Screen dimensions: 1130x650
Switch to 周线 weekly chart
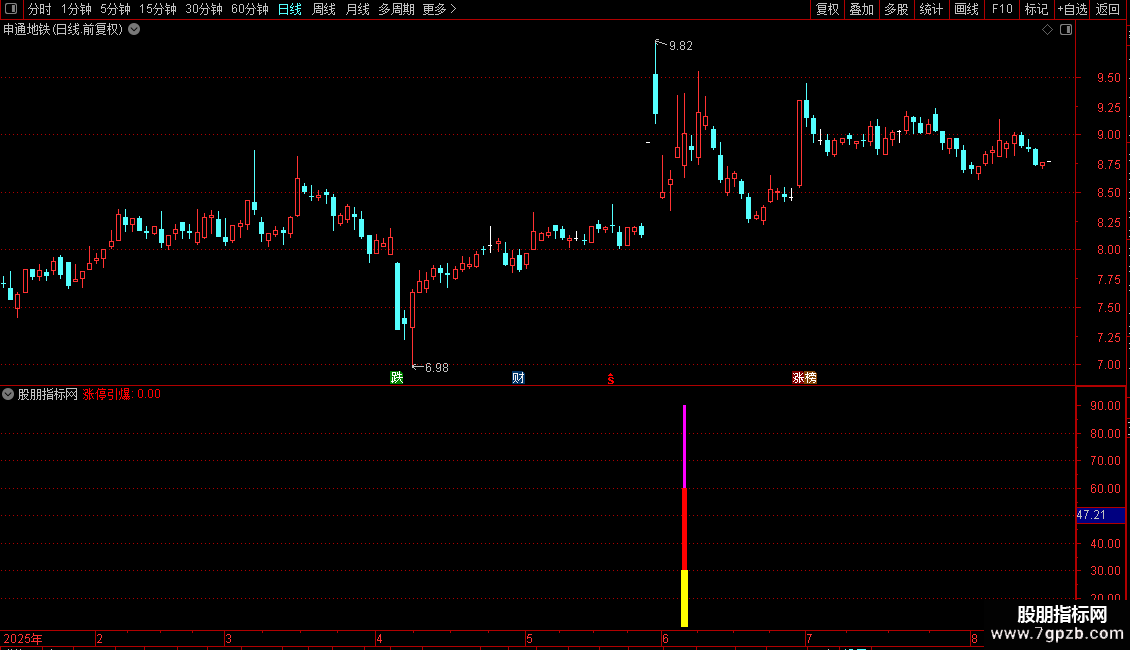324,9
